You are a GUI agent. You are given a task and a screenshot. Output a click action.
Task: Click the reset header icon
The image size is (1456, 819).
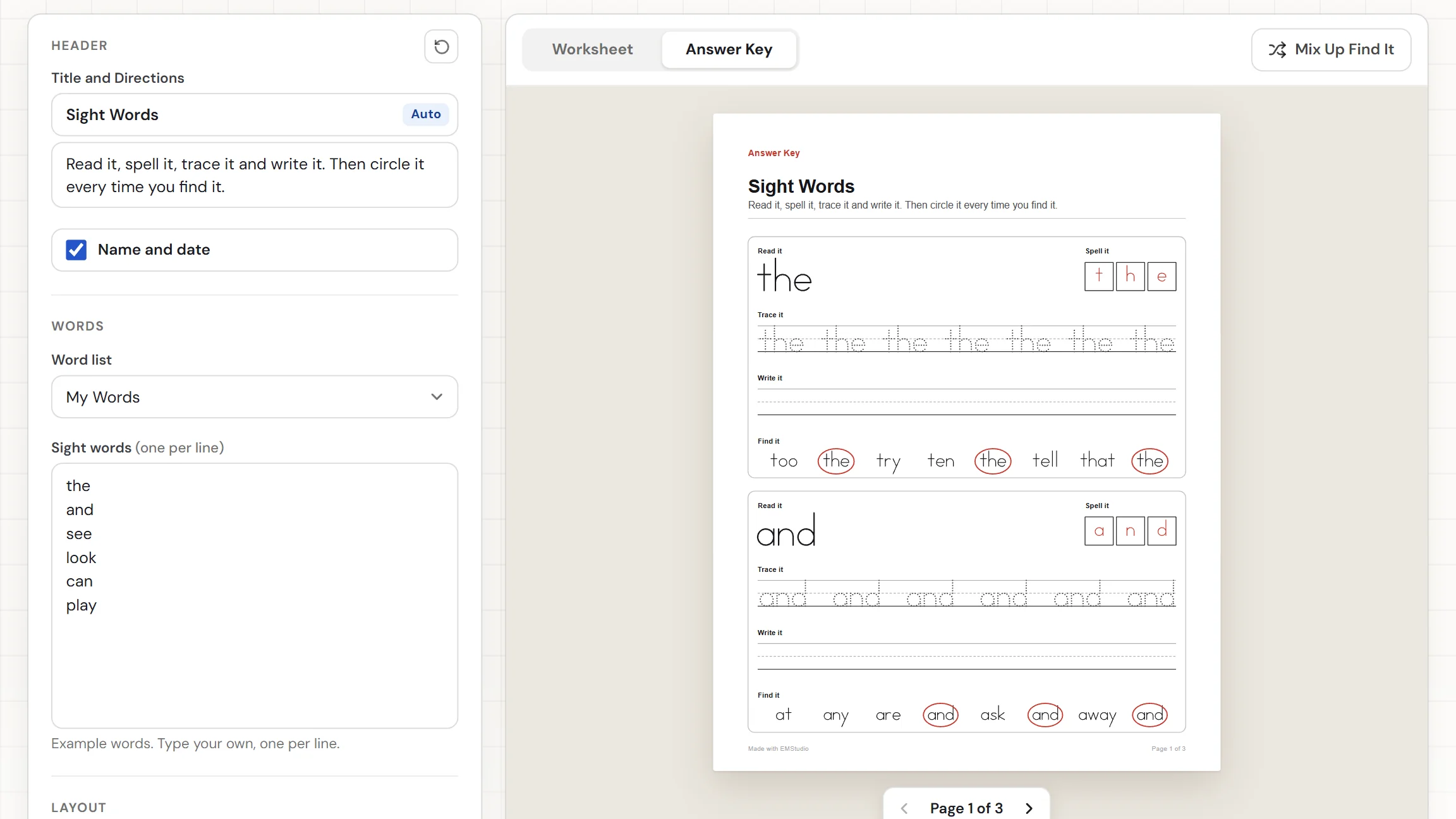coord(441,46)
